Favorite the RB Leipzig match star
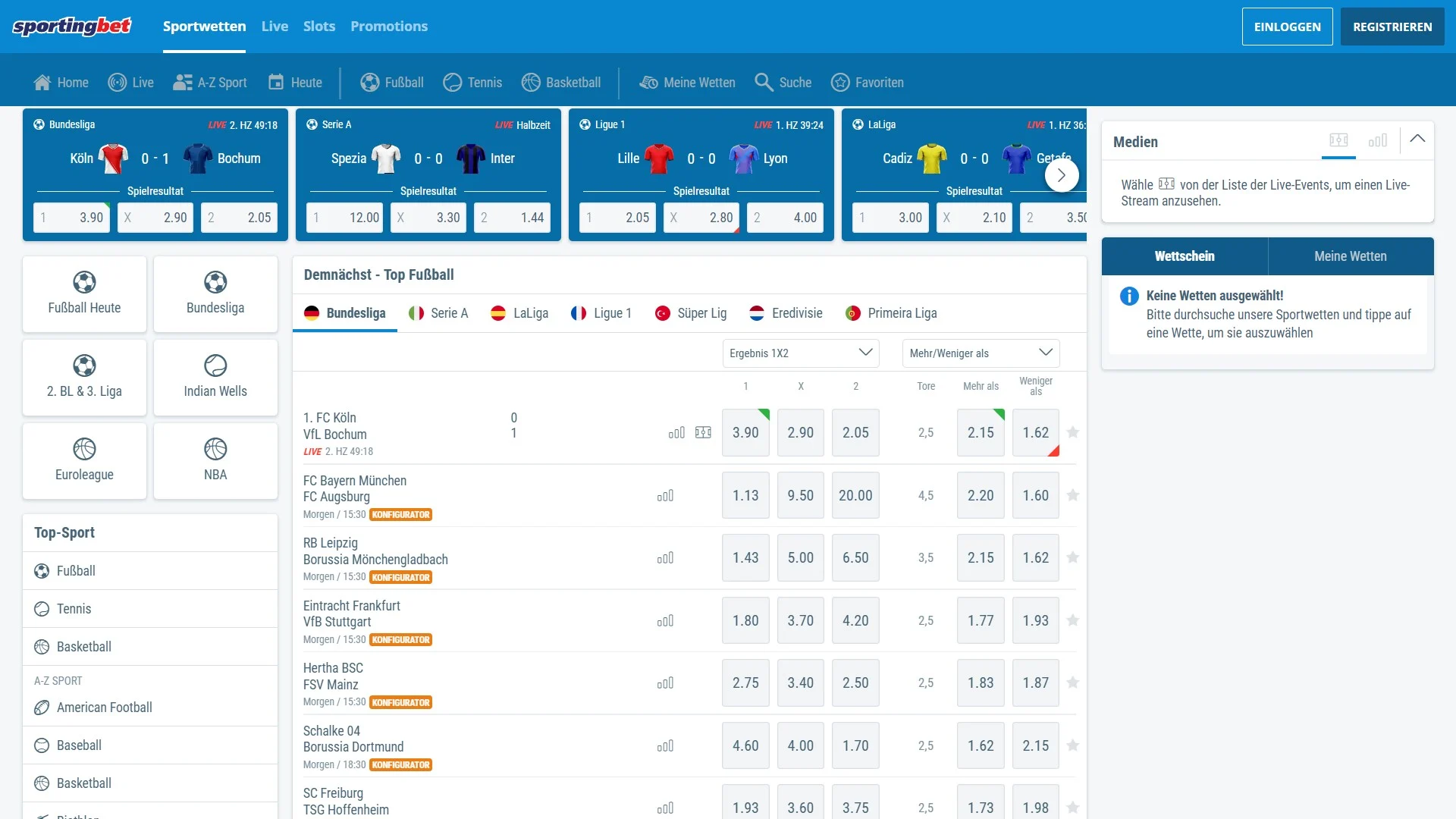1456x819 pixels. coord(1072,557)
